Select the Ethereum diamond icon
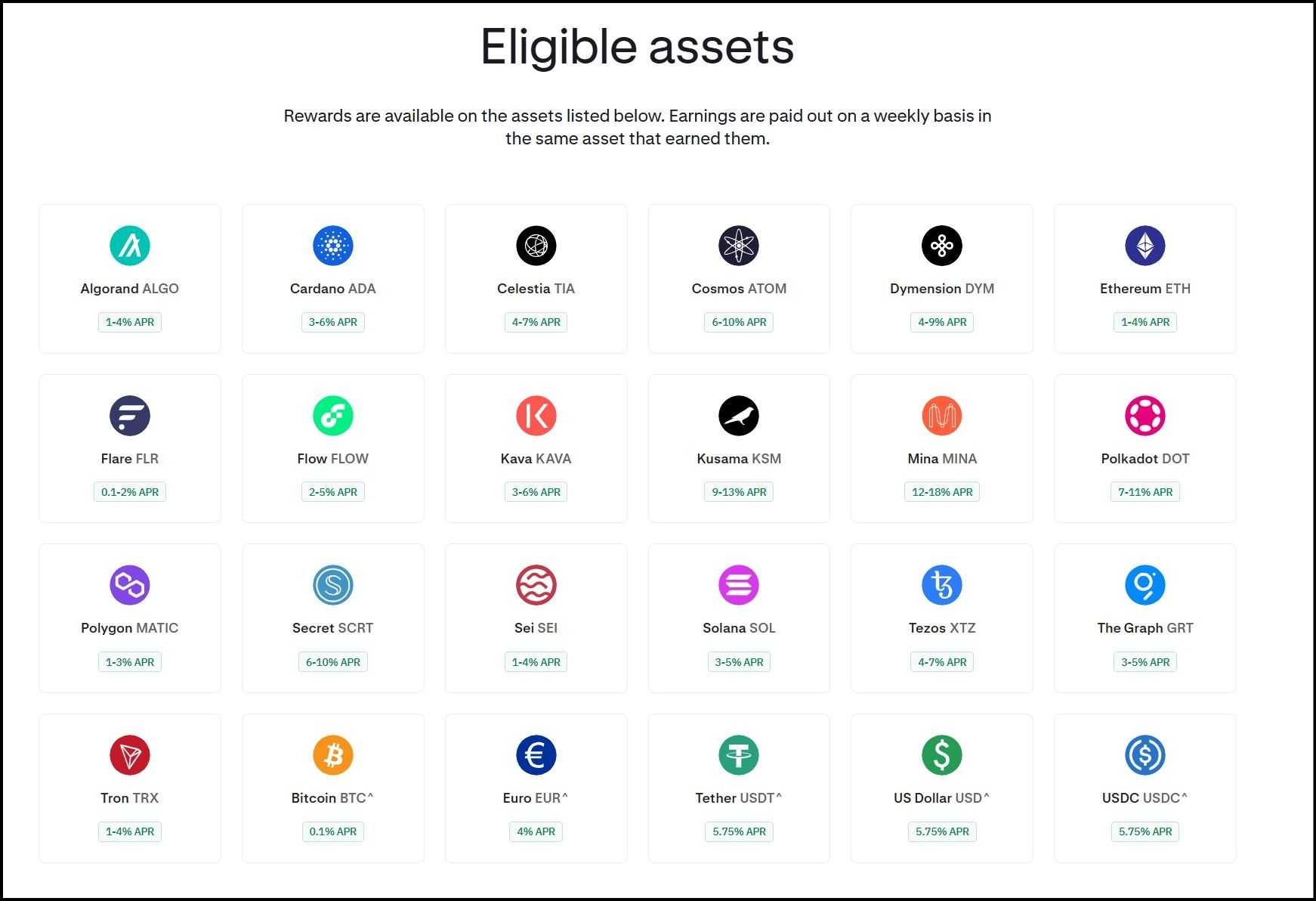1316x901 pixels. (x=1145, y=246)
